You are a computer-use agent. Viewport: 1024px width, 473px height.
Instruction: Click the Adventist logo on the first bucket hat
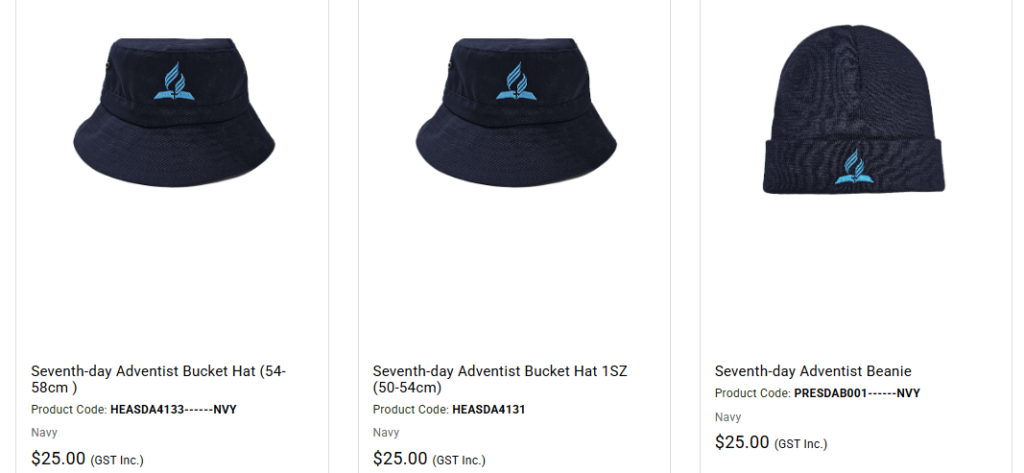(x=174, y=82)
